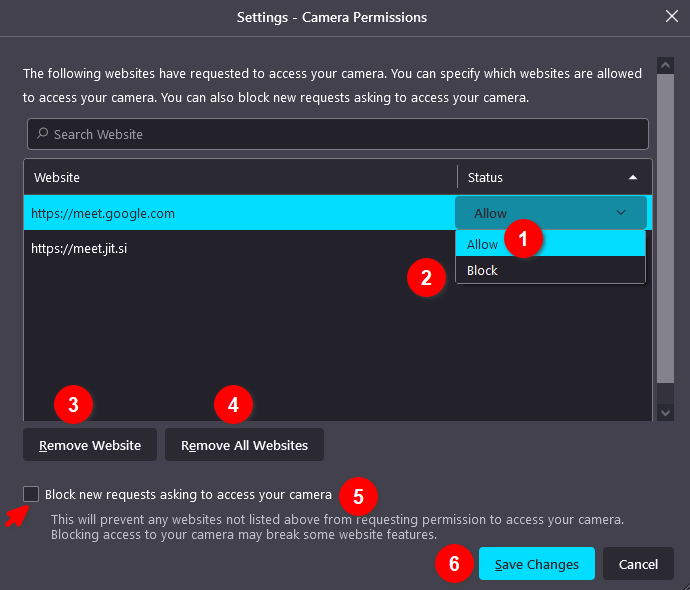Click the scrollbar down arrow
The width and height of the screenshot is (690, 590).
tap(665, 413)
